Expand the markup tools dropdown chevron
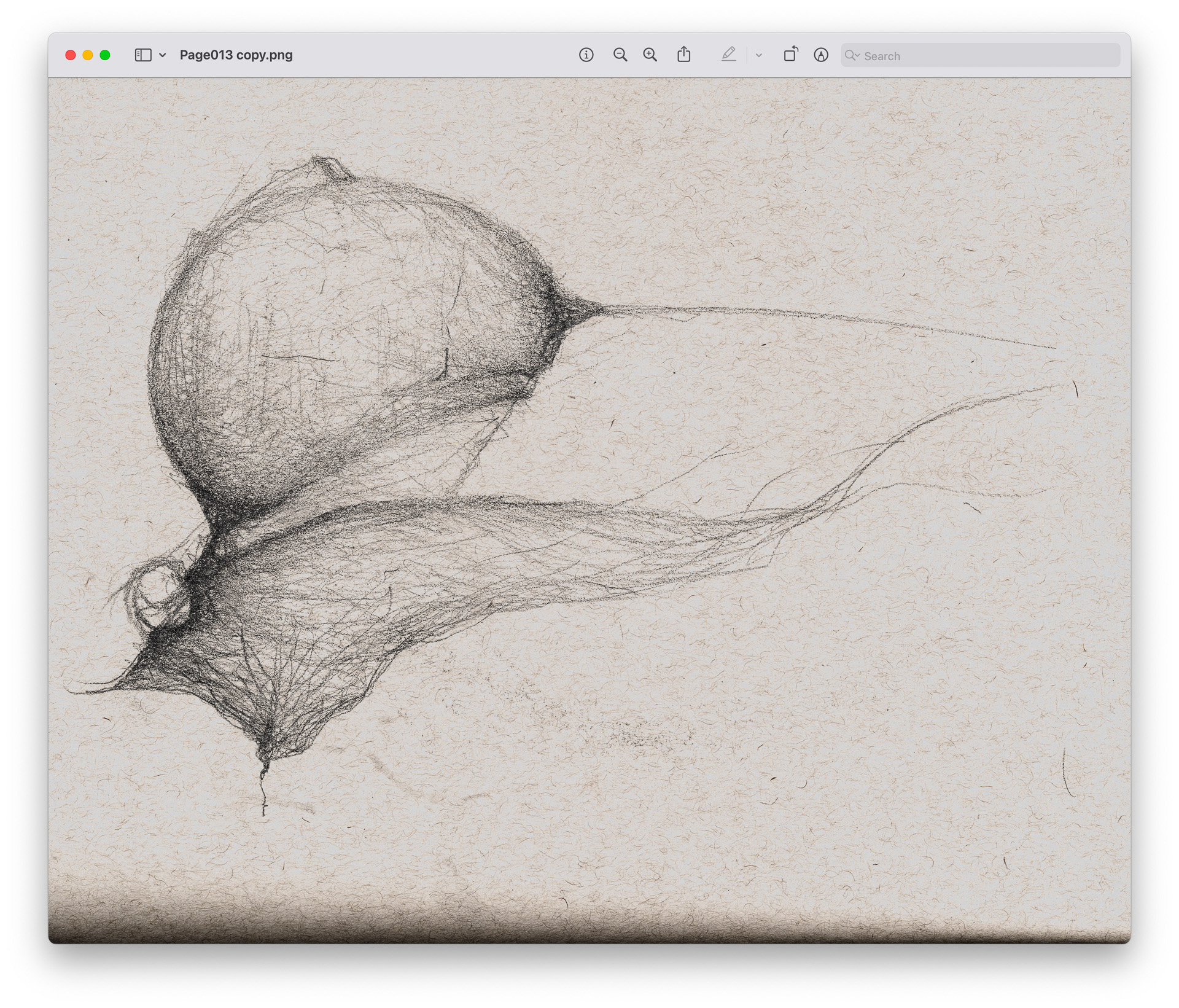 click(758, 55)
